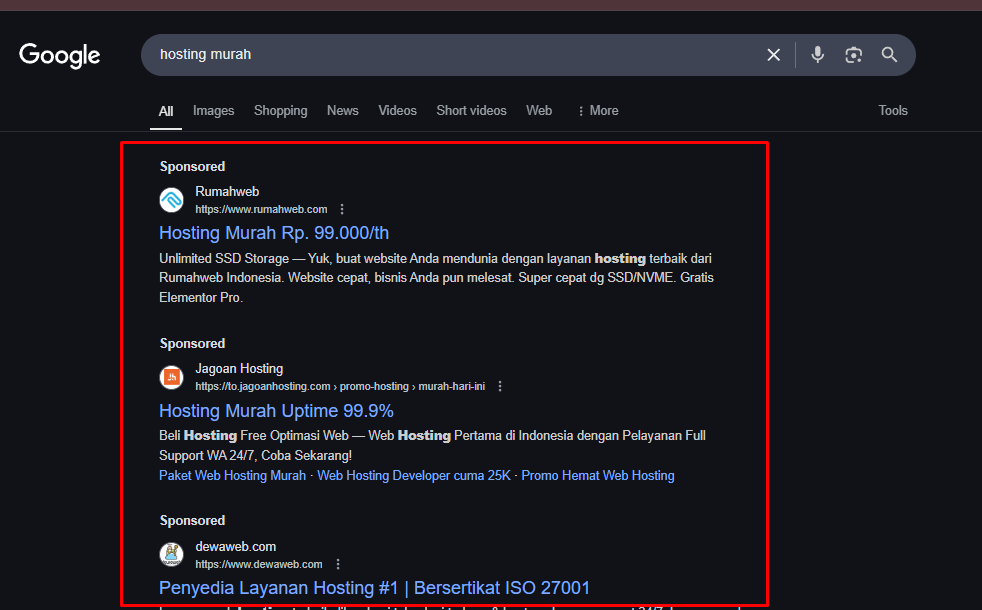
Task: Start voice search with the microphone icon
Action: 817,55
